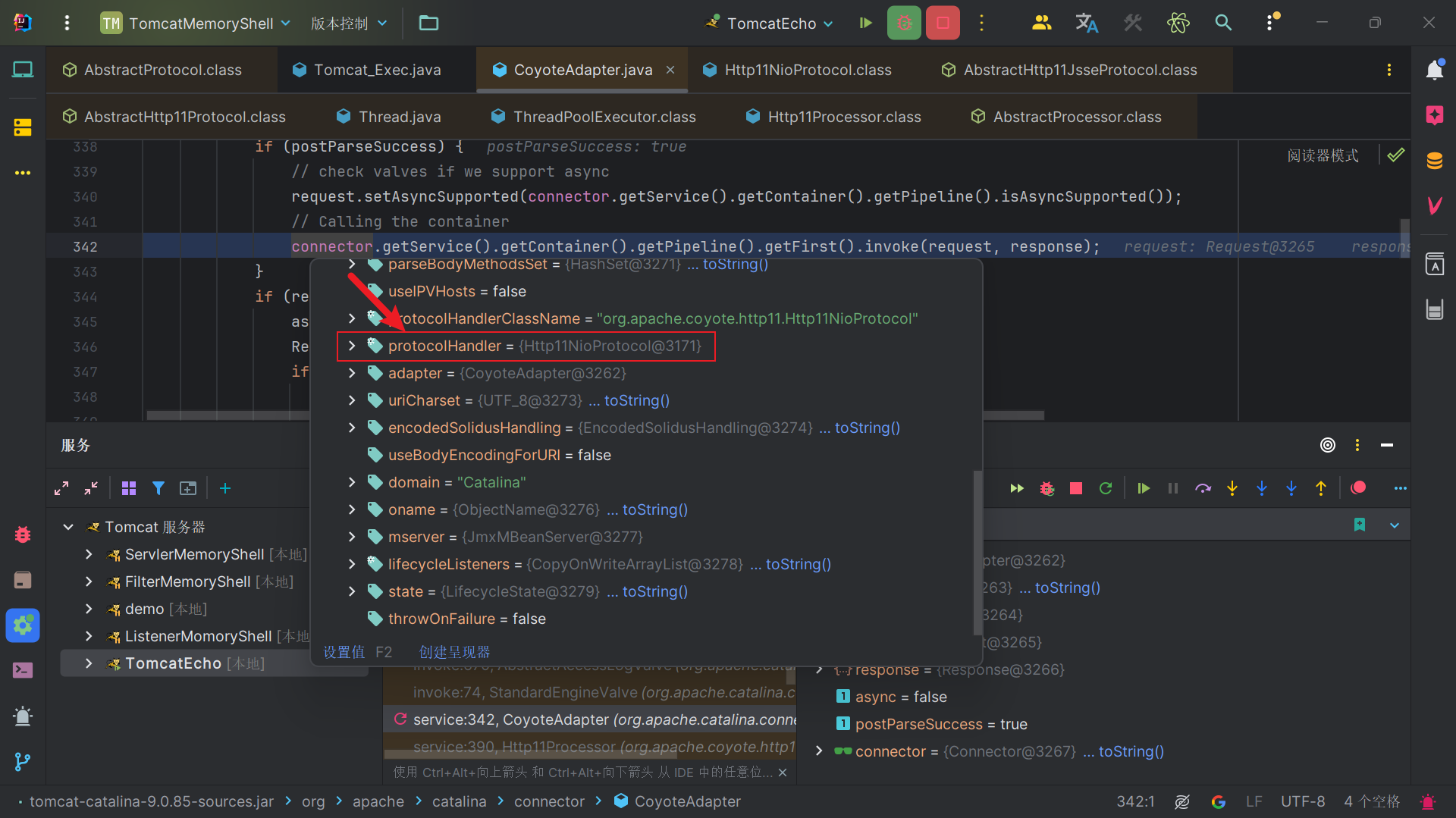The image size is (1456, 818).
Task: Pause program in debugger toolbar
Action: 1173,488
